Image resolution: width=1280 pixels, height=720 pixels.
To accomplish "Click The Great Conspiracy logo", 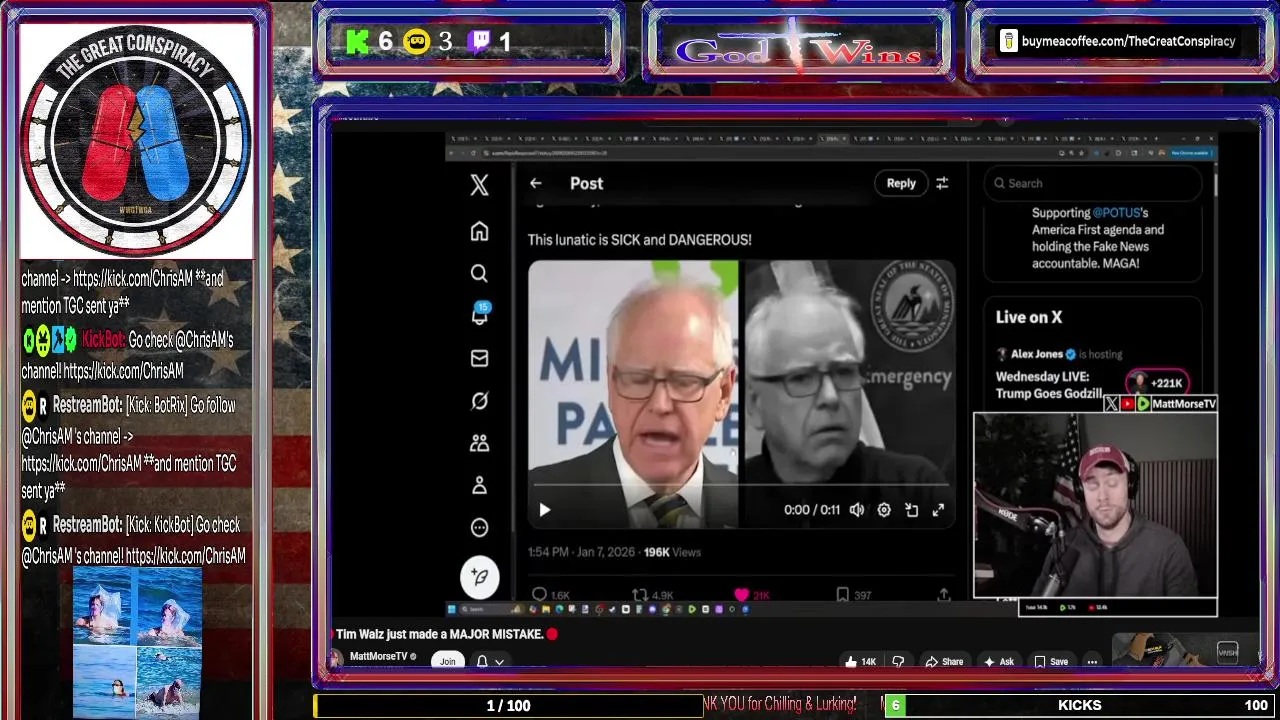I will [136, 140].
